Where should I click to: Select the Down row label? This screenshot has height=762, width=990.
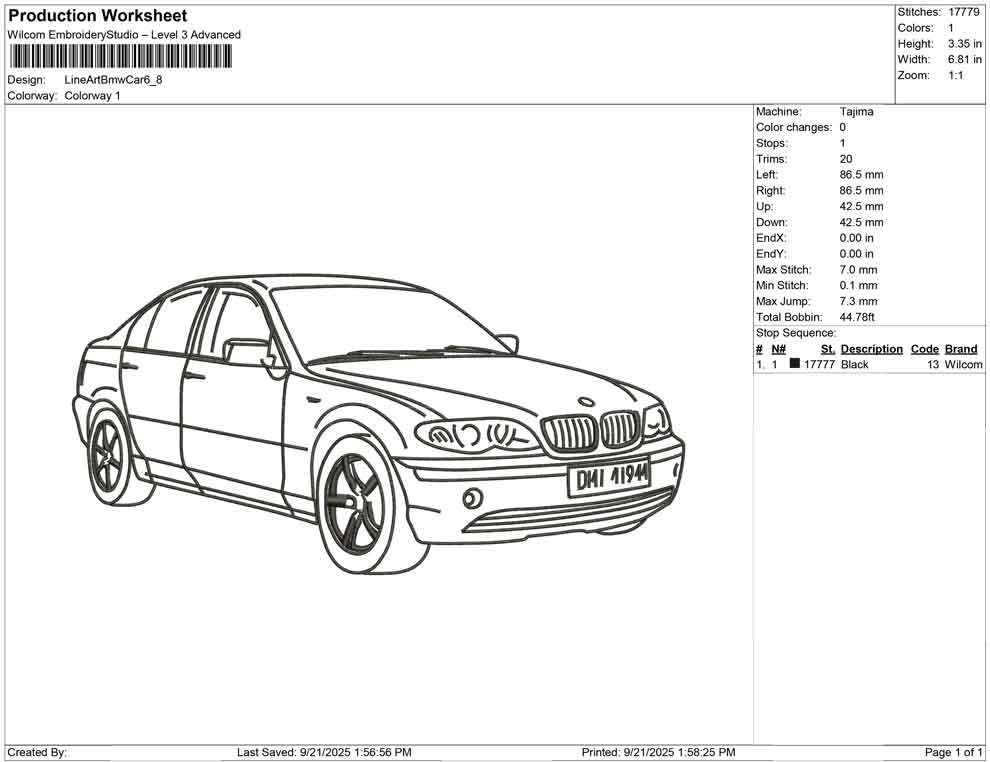pos(772,222)
